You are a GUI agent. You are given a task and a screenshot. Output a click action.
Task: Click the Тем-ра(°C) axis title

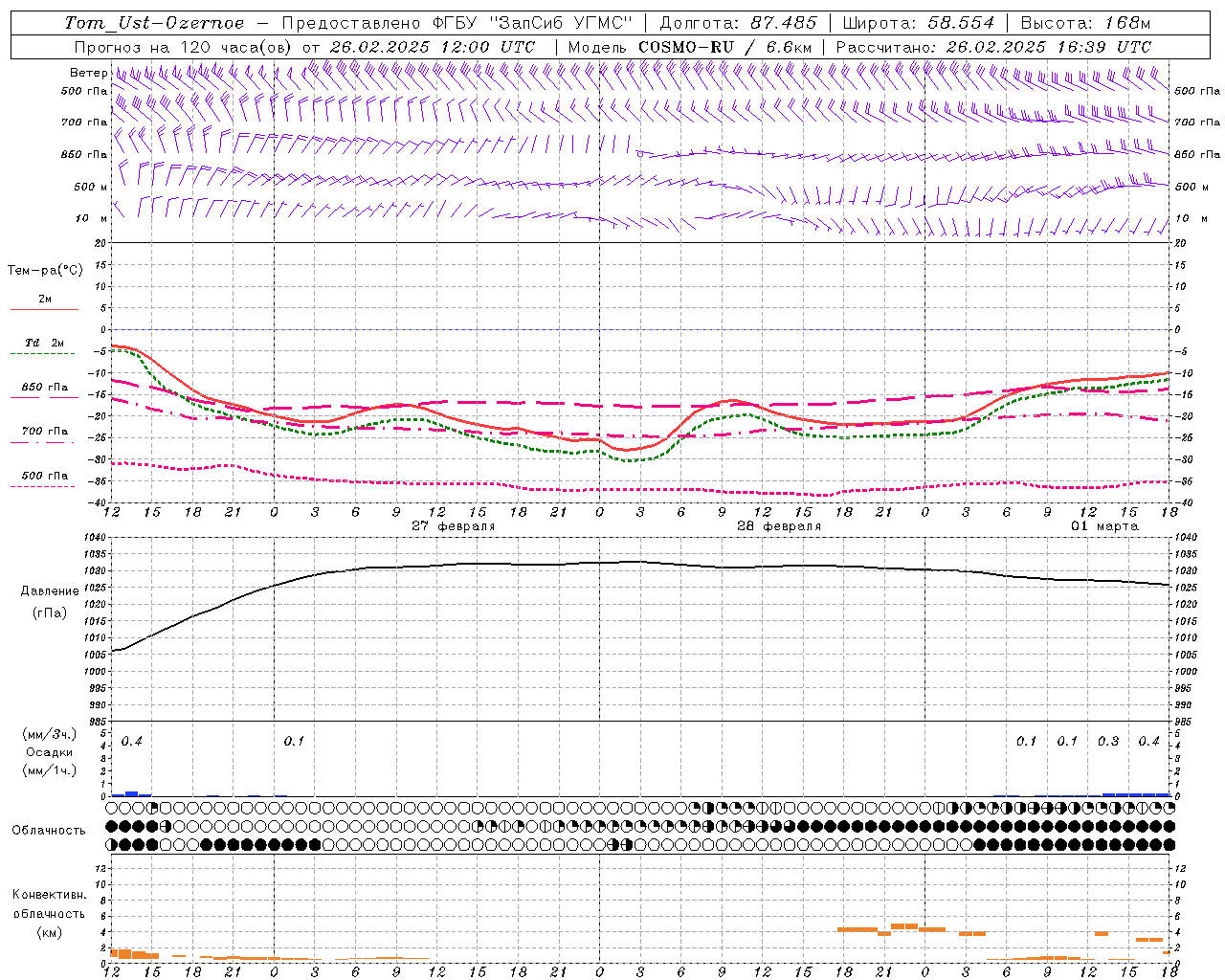pos(45,271)
